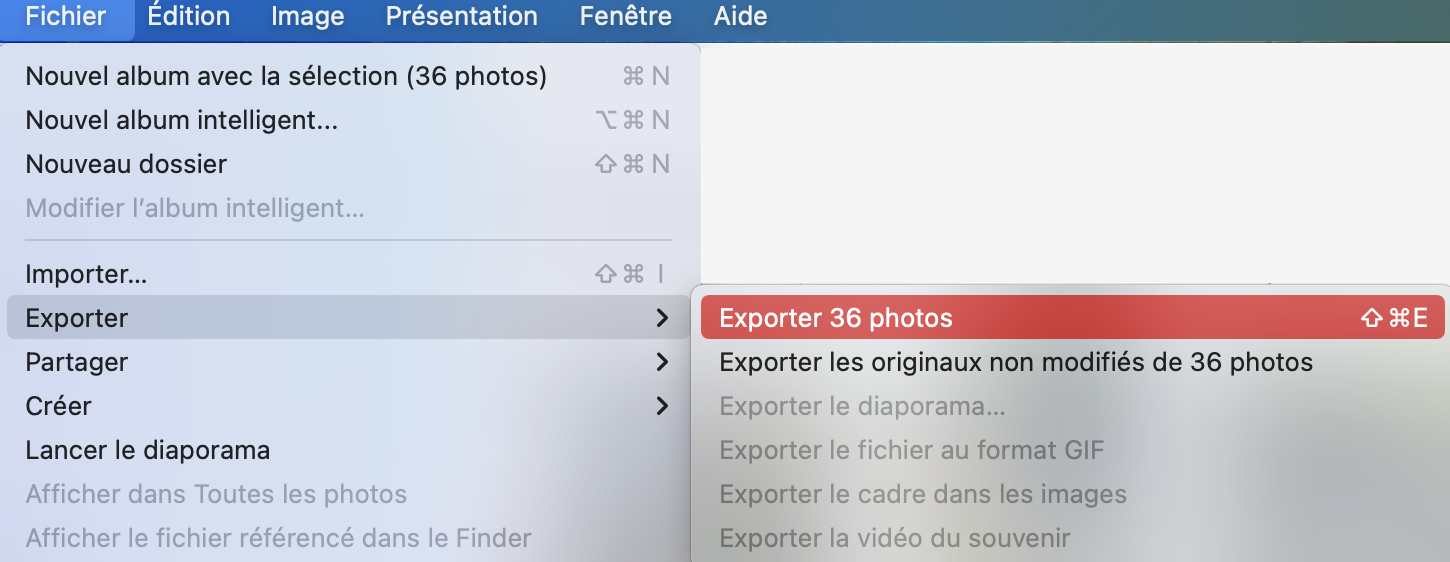Choose Exporter 36 photos
Screen dimensions: 1450x562
tap(836, 318)
